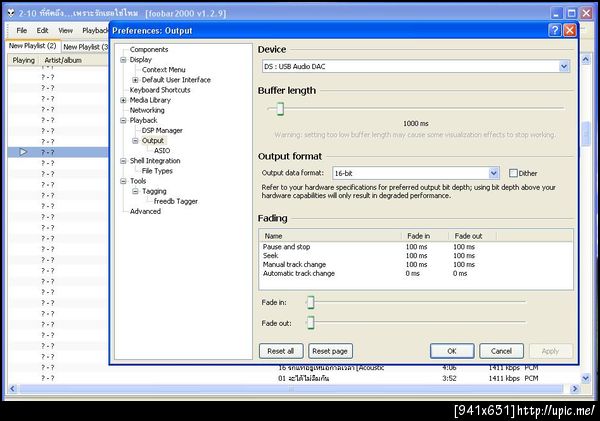600x421 pixels.
Task: Click the Reset all button
Action: (x=281, y=351)
